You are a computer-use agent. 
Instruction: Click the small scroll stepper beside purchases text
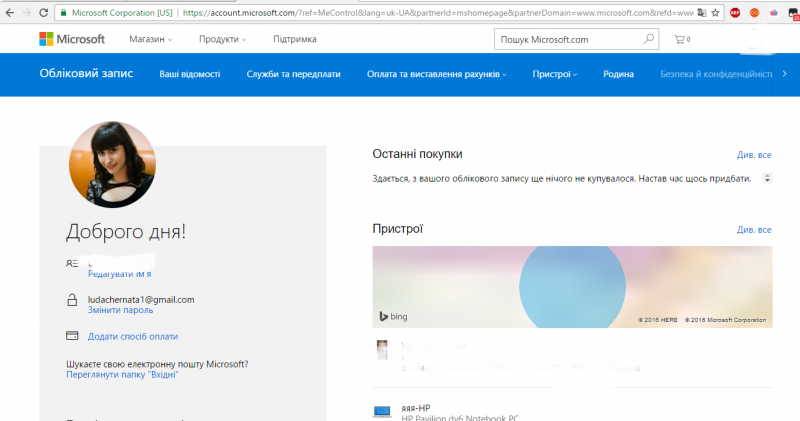(x=767, y=178)
